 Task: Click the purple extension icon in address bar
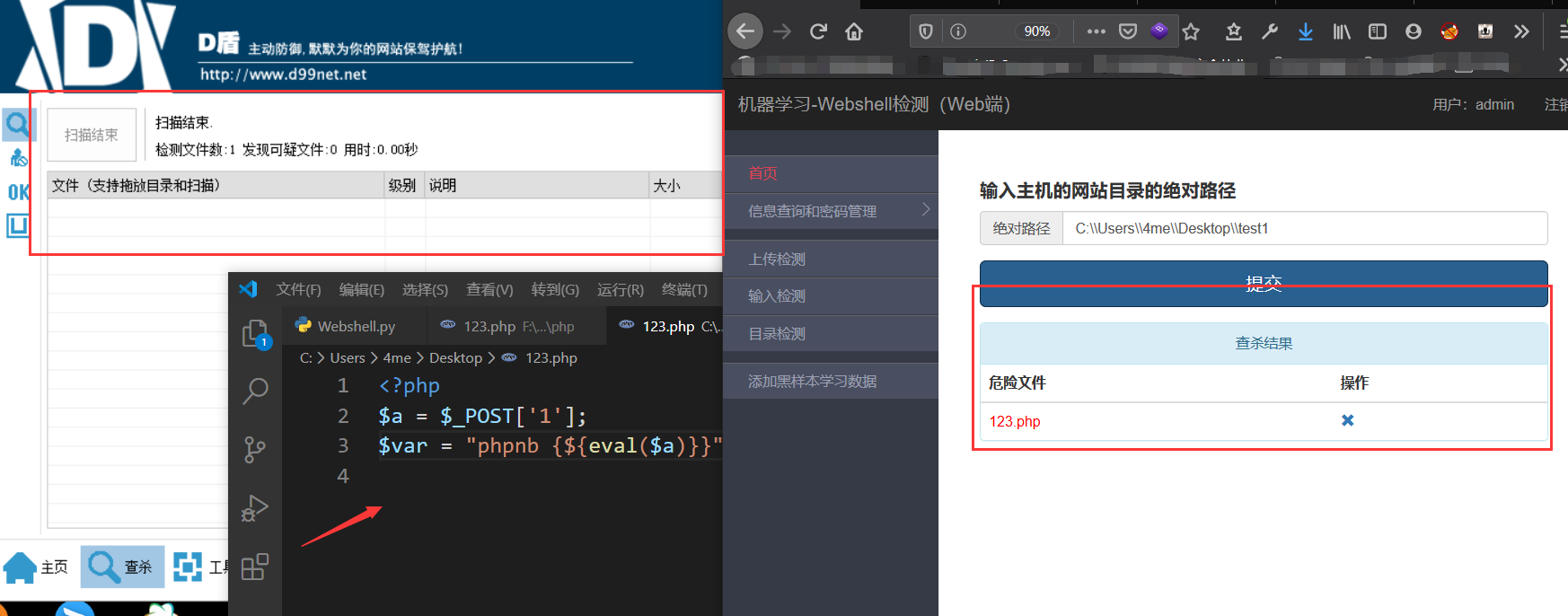point(1159,31)
